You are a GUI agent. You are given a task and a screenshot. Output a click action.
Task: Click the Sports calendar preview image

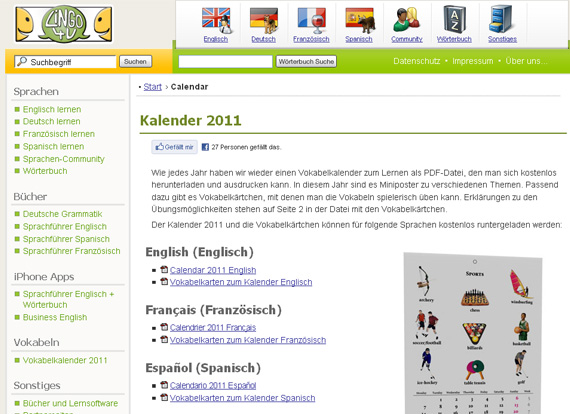pos(473,333)
